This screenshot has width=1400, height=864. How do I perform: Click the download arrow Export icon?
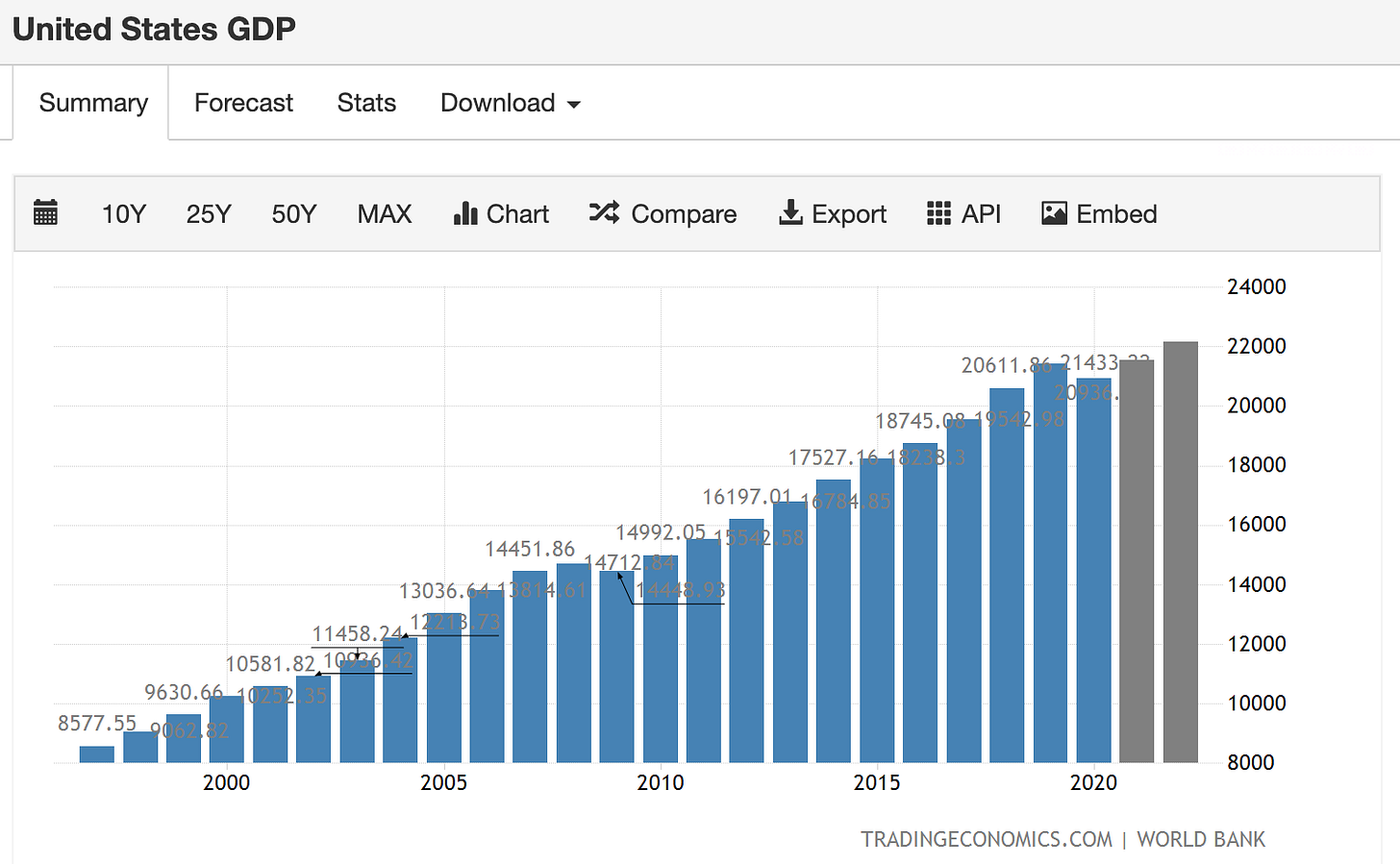[790, 212]
